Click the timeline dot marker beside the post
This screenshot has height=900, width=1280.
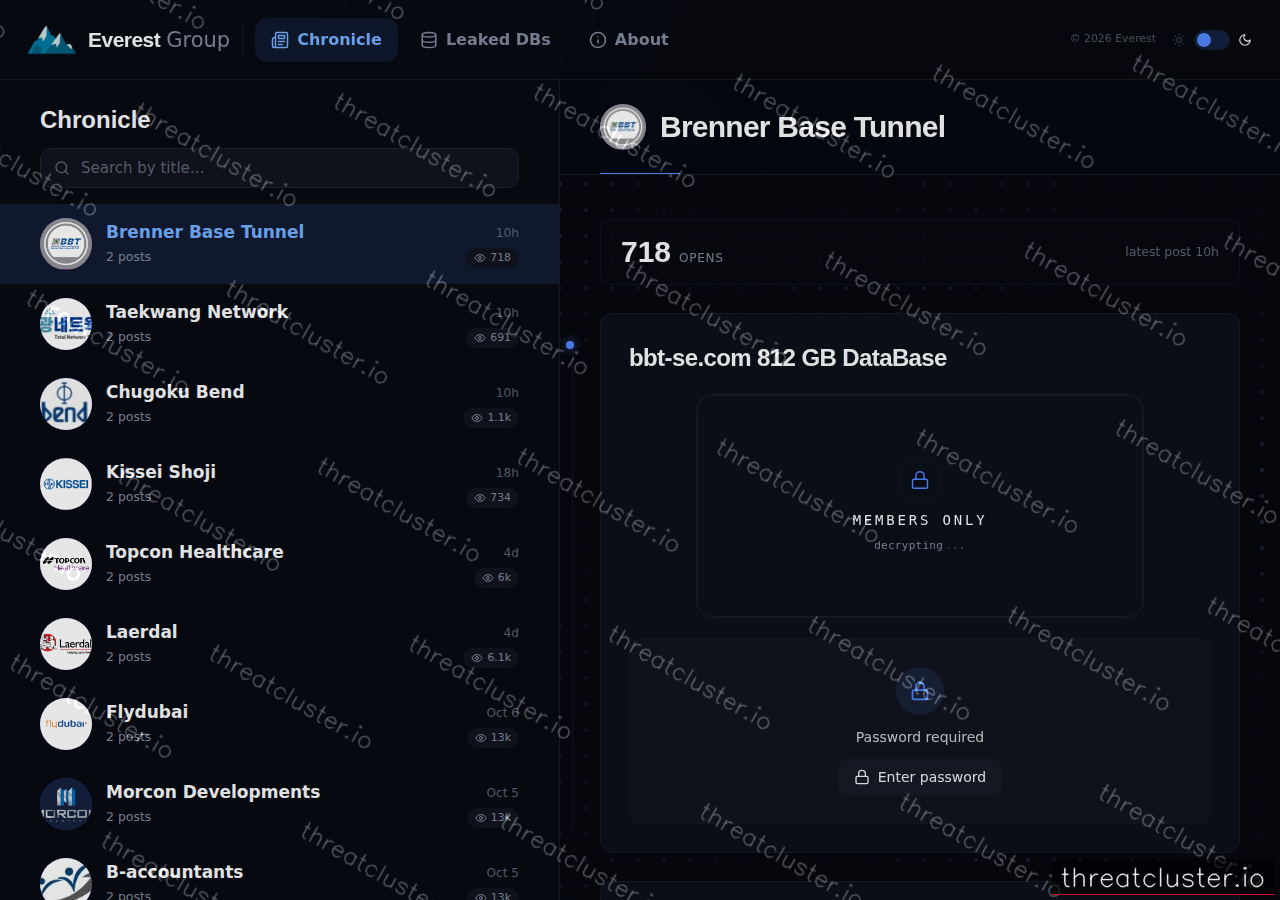coord(570,345)
